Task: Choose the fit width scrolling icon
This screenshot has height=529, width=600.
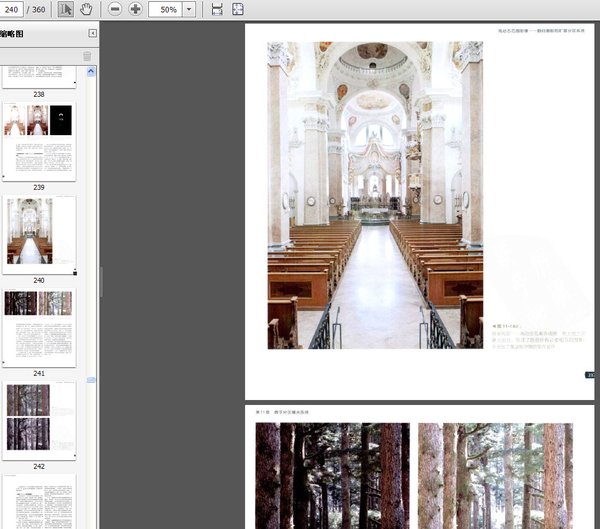Action: pyautogui.click(x=217, y=9)
